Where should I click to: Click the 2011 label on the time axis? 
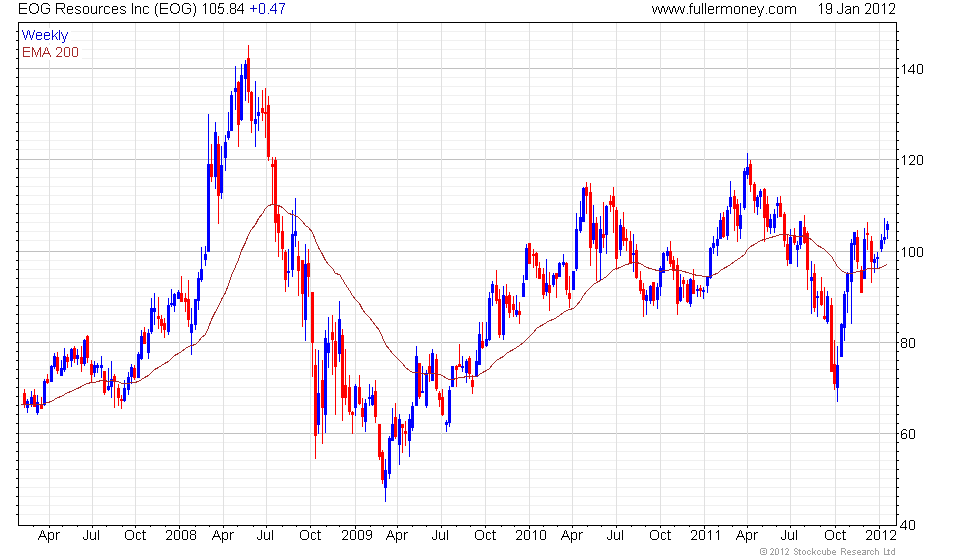click(706, 536)
